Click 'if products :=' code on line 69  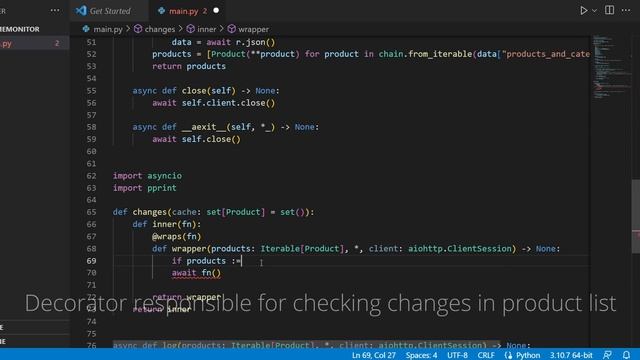point(207,261)
